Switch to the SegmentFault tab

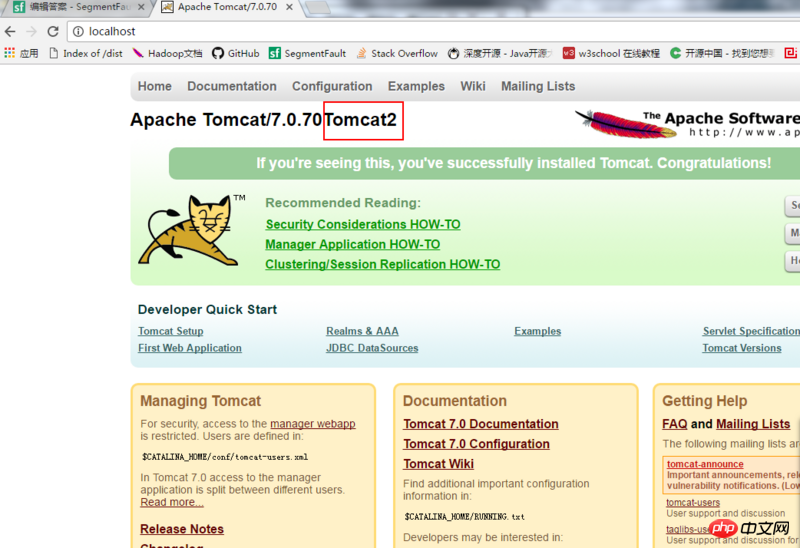[x=77, y=7]
